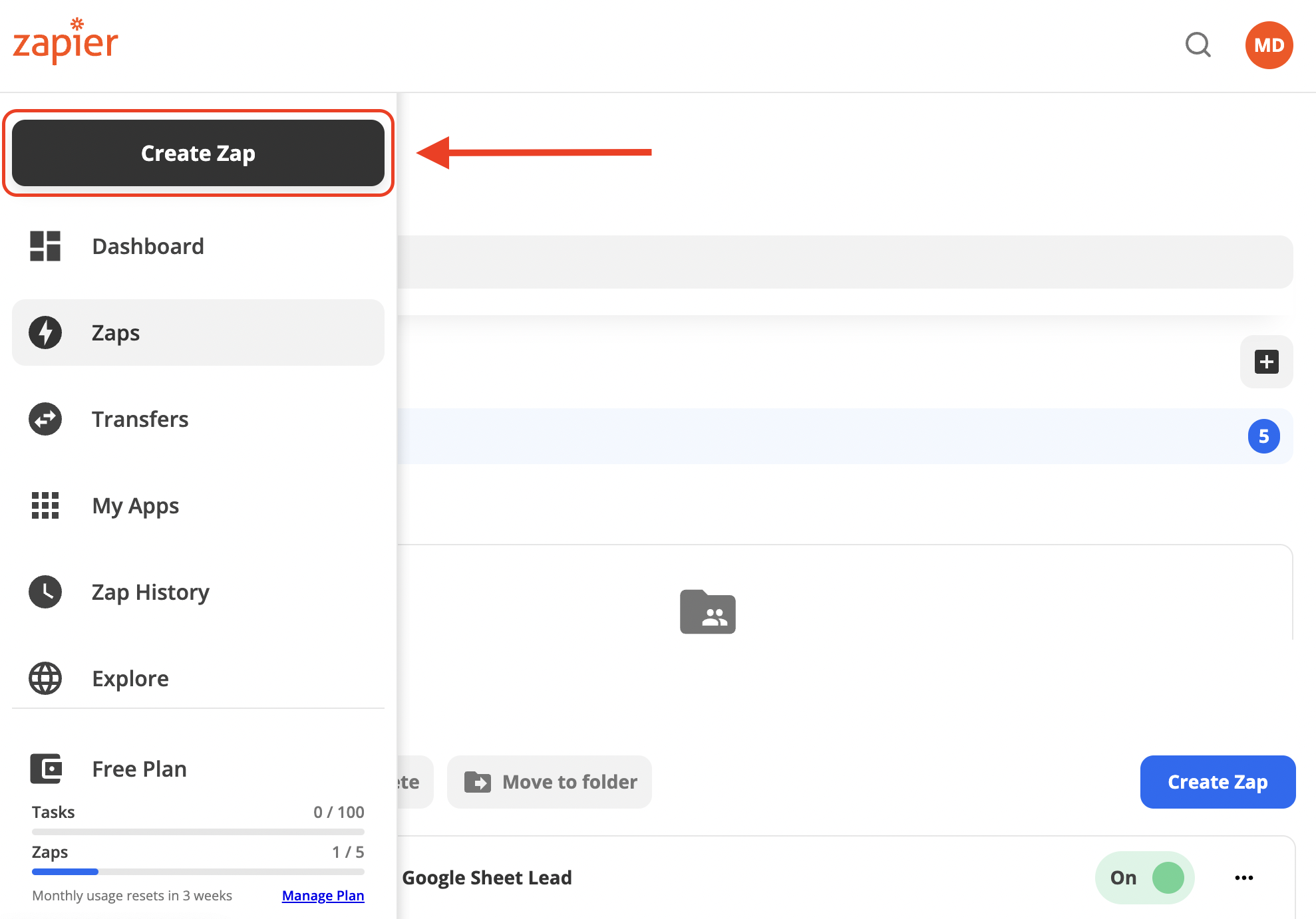Image resolution: width=1316 pixels, height=919 pixels.
Task: Click the Tasks usage progress bar
Action: 198,832
